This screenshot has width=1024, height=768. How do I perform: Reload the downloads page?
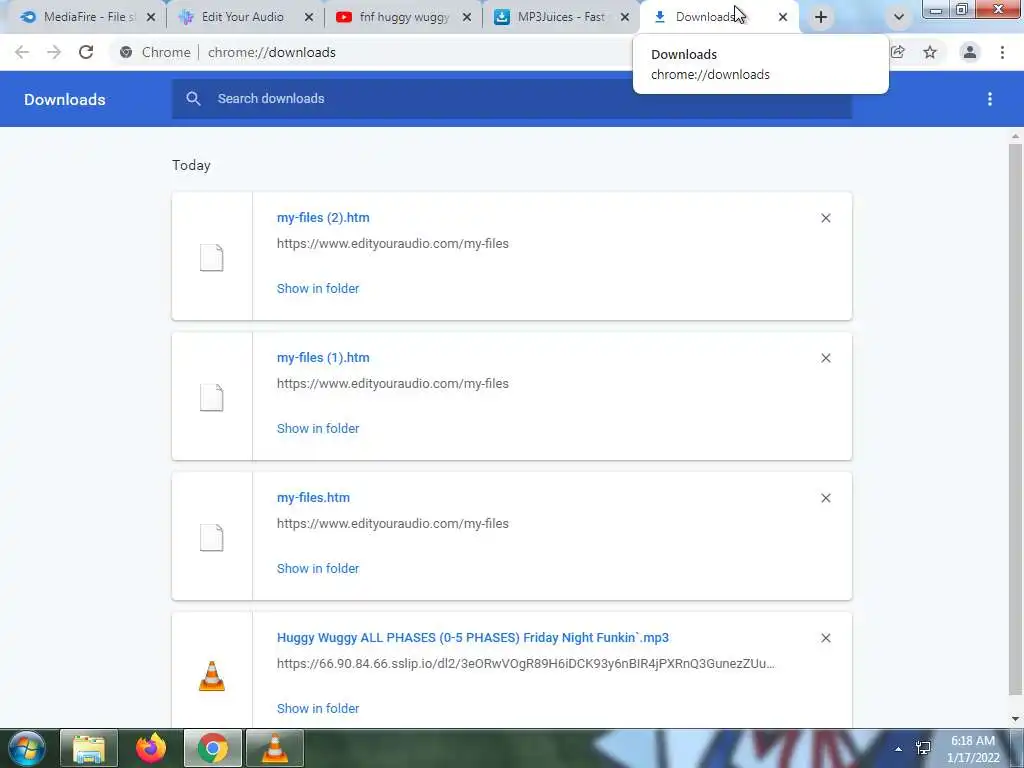(86, 52)
